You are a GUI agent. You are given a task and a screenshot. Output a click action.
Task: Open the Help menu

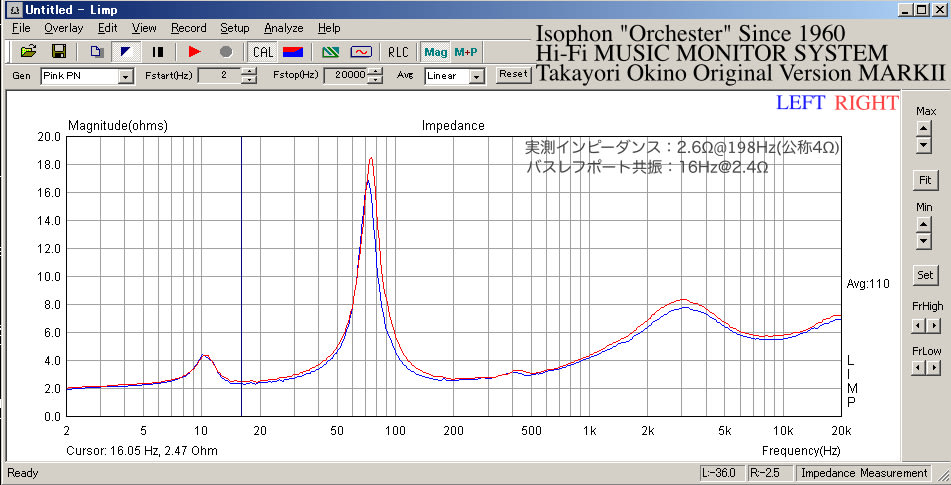pyautogui.click(x=329, y=28)
